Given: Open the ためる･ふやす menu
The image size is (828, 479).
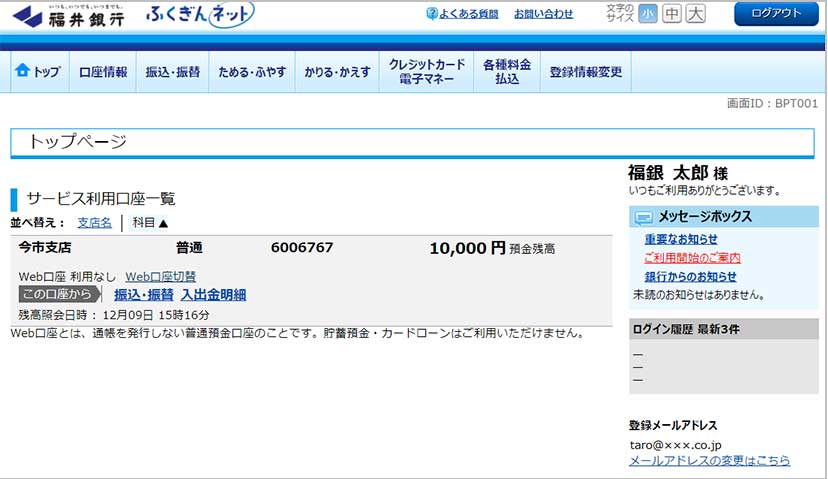Looking at the screenshot, I should [252, 72].
